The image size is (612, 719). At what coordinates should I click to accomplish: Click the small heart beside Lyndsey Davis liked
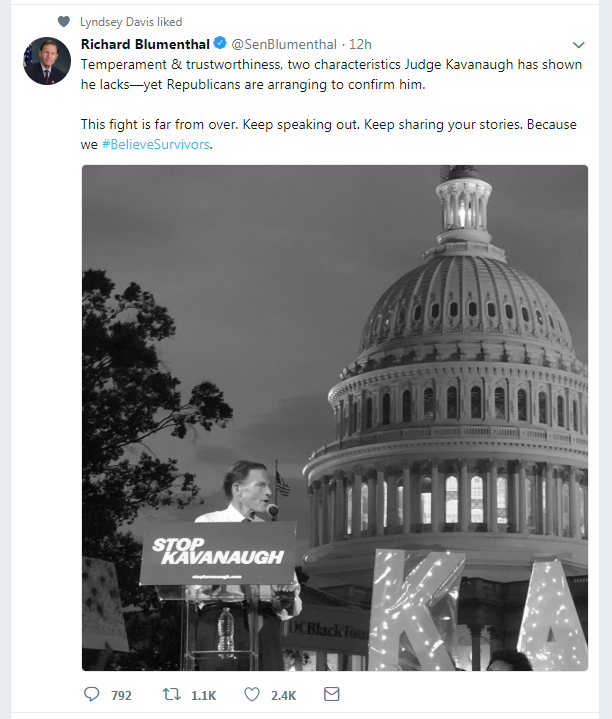65,21
